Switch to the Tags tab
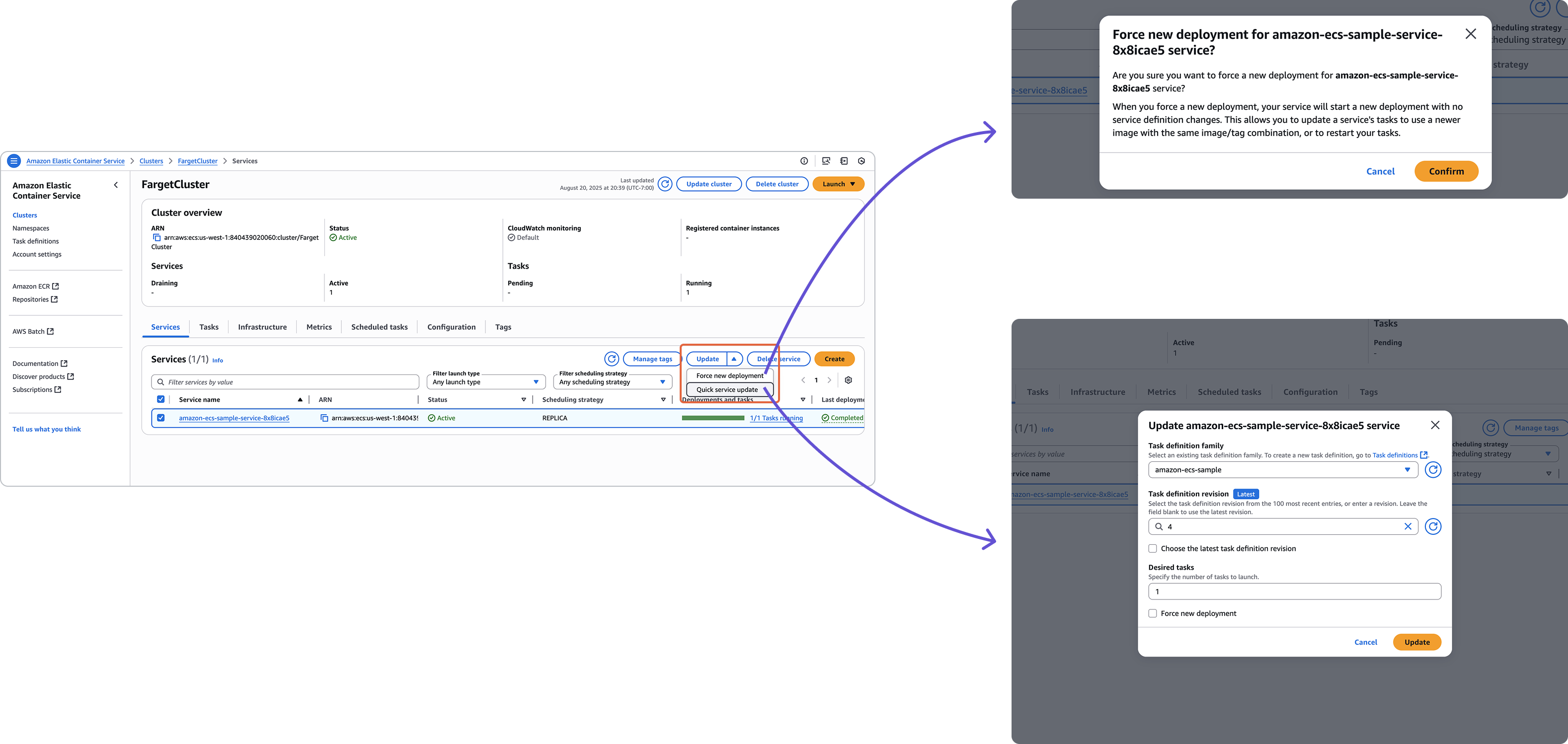This screenshot has width=1568, height=744. point(503,327)
